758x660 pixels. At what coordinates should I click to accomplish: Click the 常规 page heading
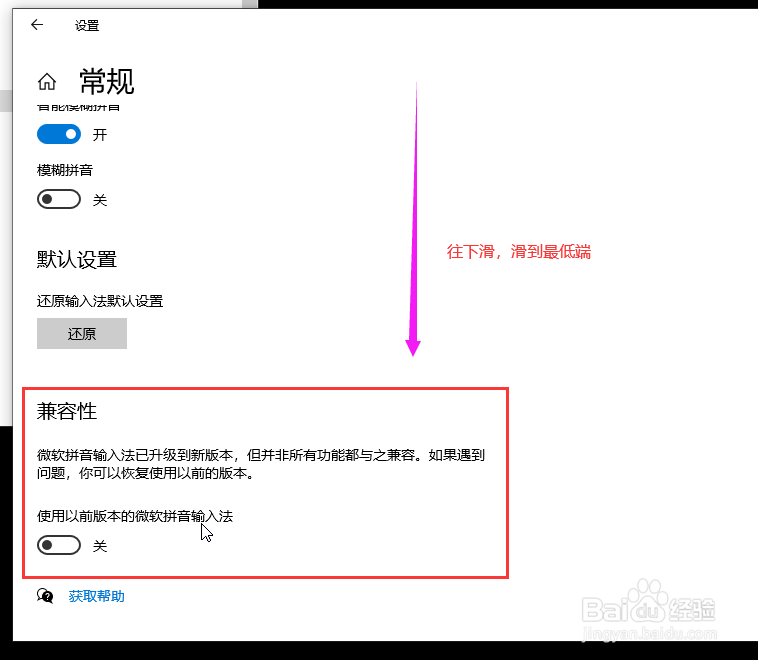106,81
